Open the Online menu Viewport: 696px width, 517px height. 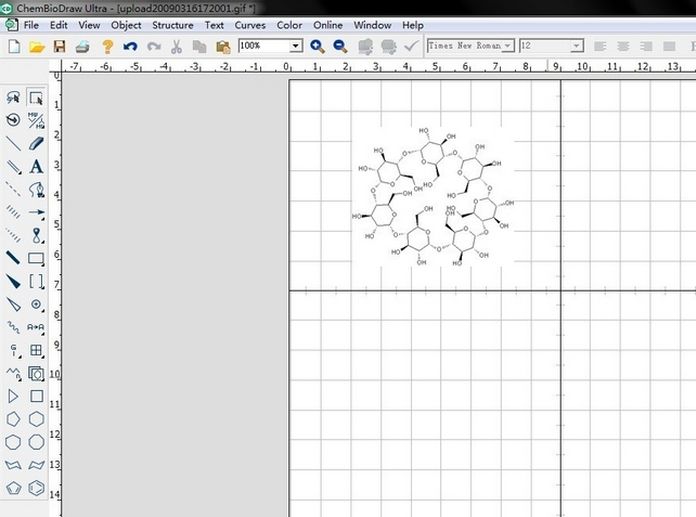[328, 25]
